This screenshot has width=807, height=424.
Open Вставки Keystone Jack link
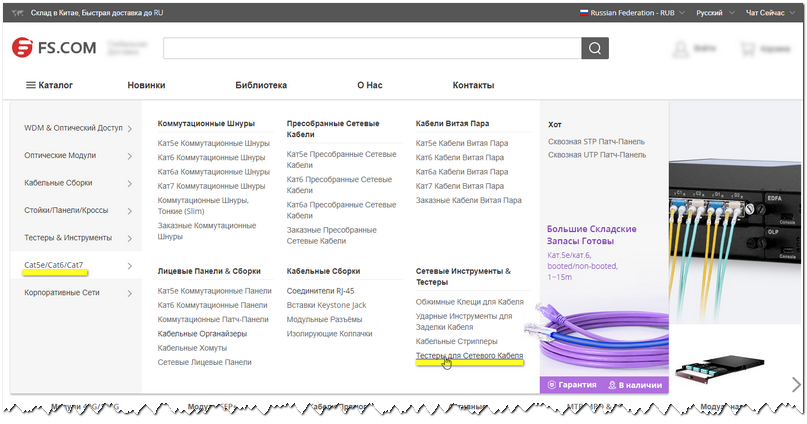tap(326, 305)
